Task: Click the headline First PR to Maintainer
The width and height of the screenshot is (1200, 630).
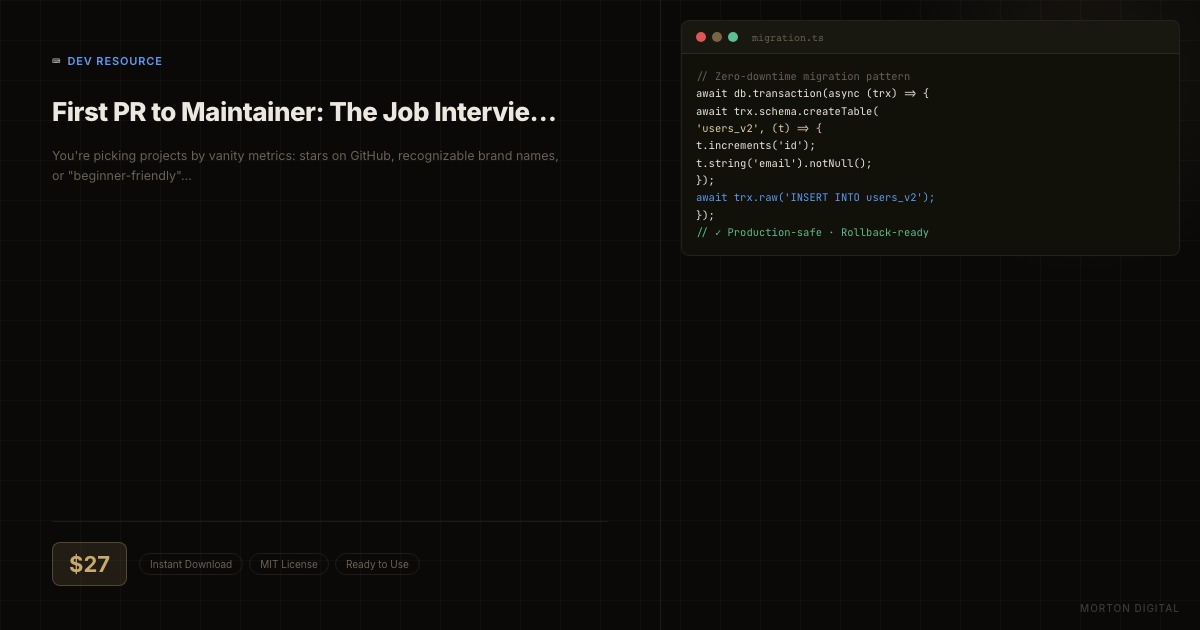Action: click(x=304, y=112)
